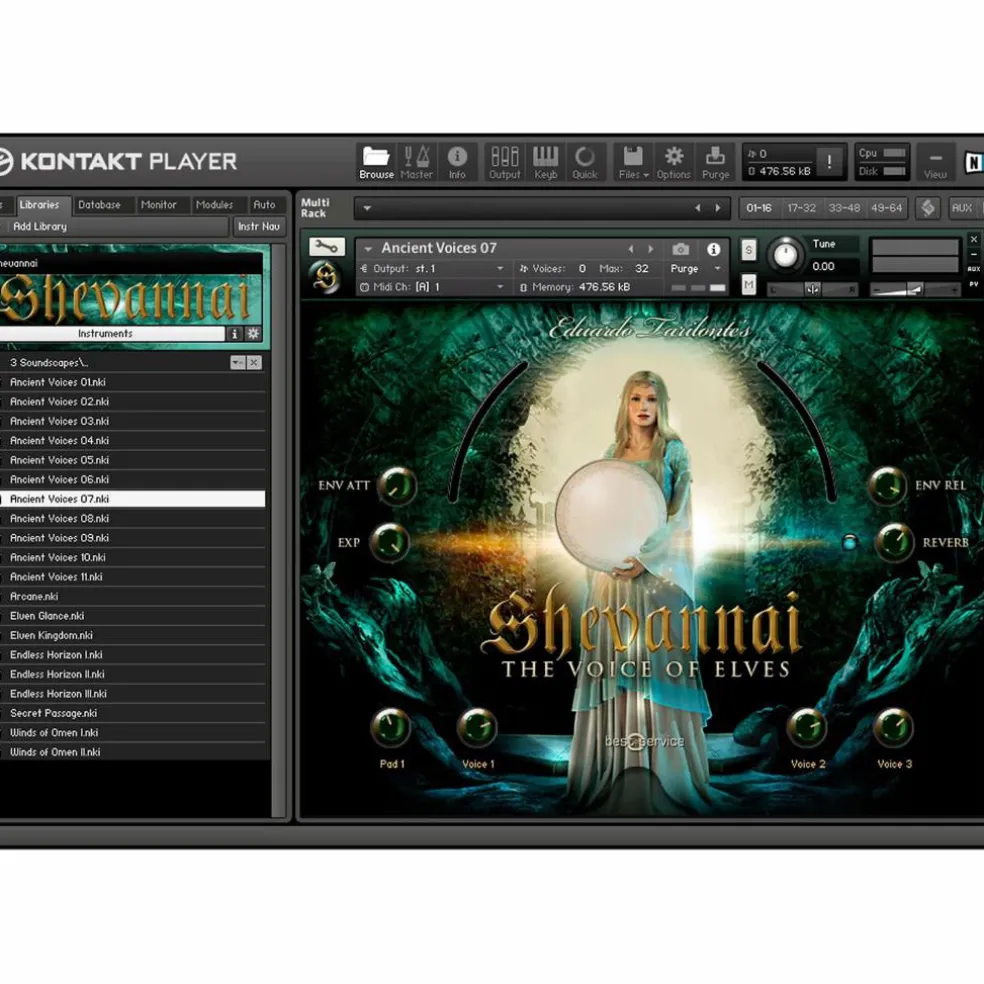
Task: Open the Midi Ch dropdown
Action: [500, 287]
